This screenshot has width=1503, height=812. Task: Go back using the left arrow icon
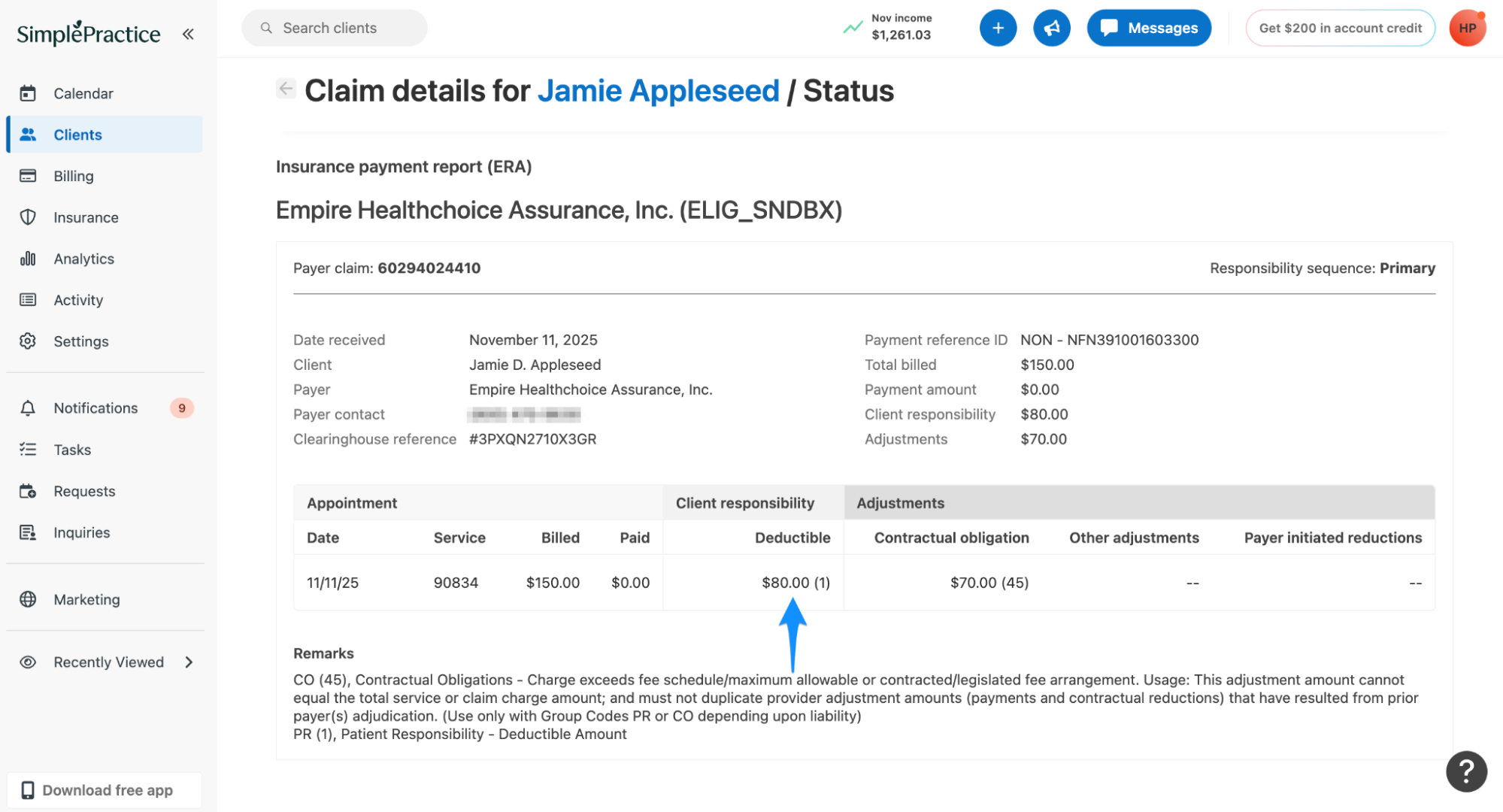286,89
